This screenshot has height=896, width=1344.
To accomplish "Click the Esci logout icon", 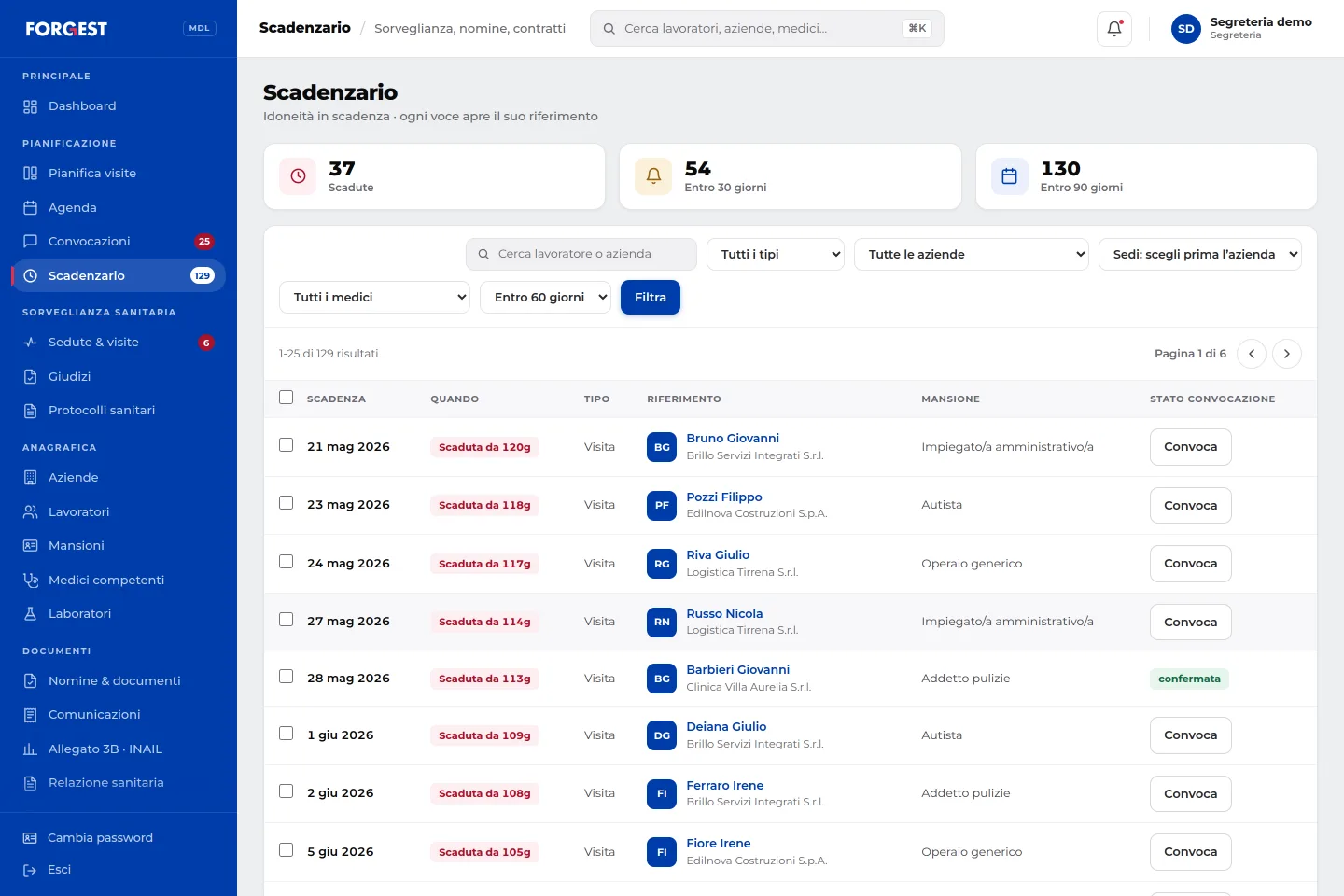I will (x=30, y=870).
